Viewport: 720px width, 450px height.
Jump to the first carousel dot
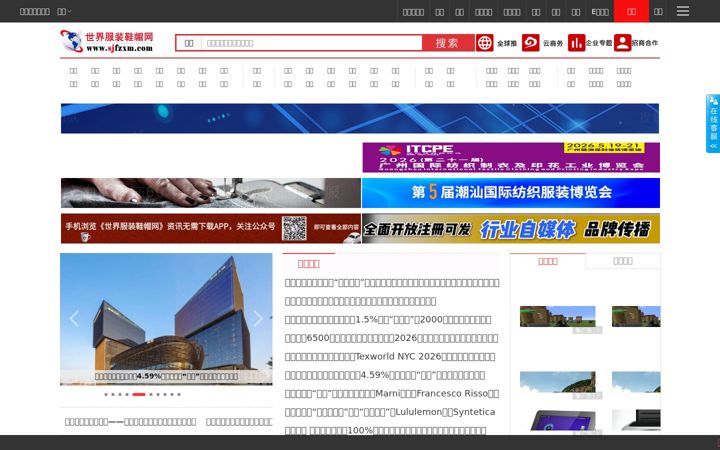click(x=106, y=394)
